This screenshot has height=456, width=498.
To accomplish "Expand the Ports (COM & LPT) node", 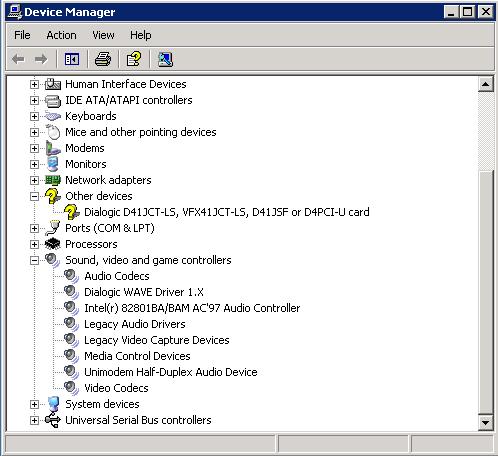I will click(34, 228).
